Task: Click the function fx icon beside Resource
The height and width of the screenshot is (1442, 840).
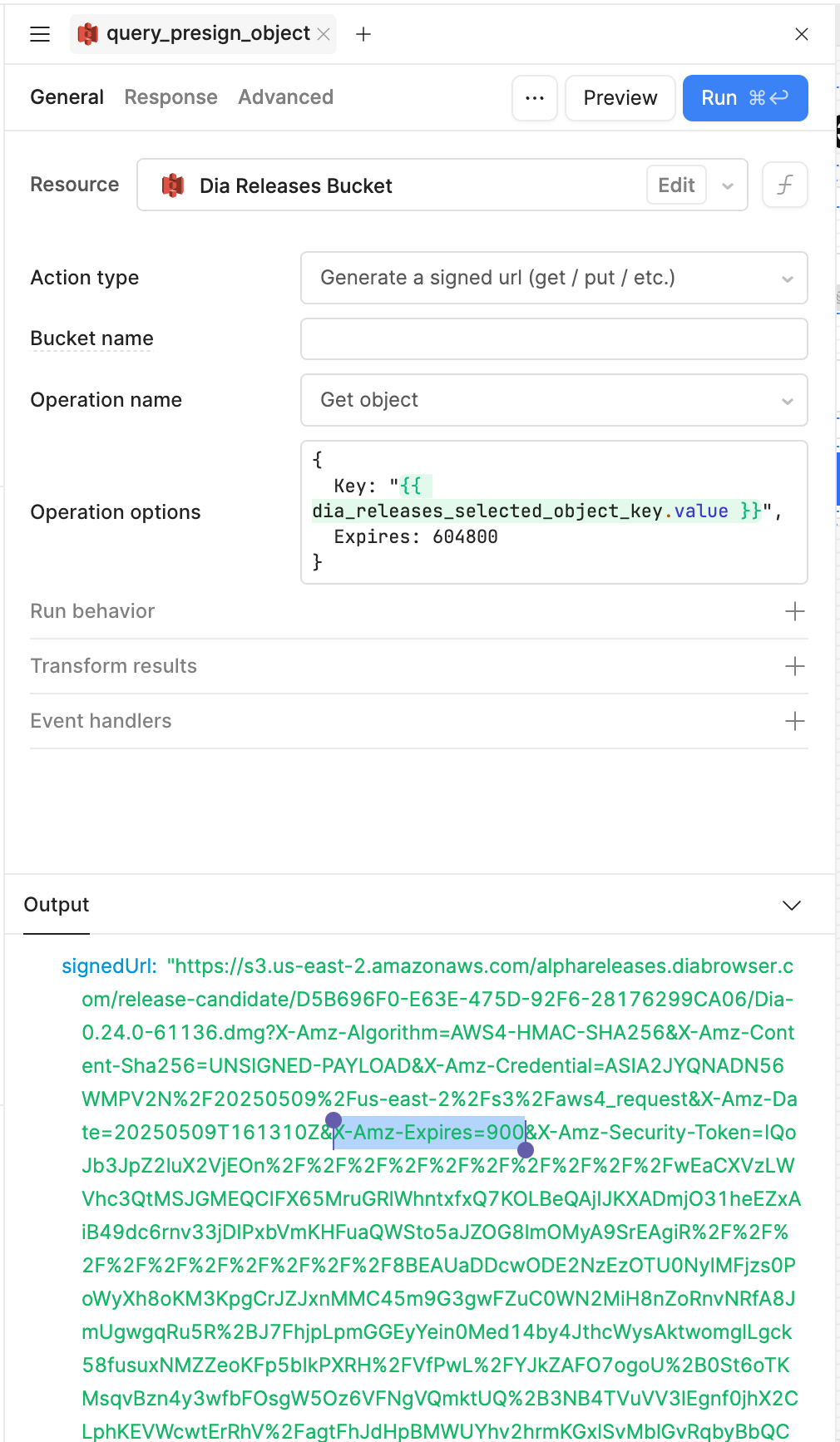Action: [784, 185]
